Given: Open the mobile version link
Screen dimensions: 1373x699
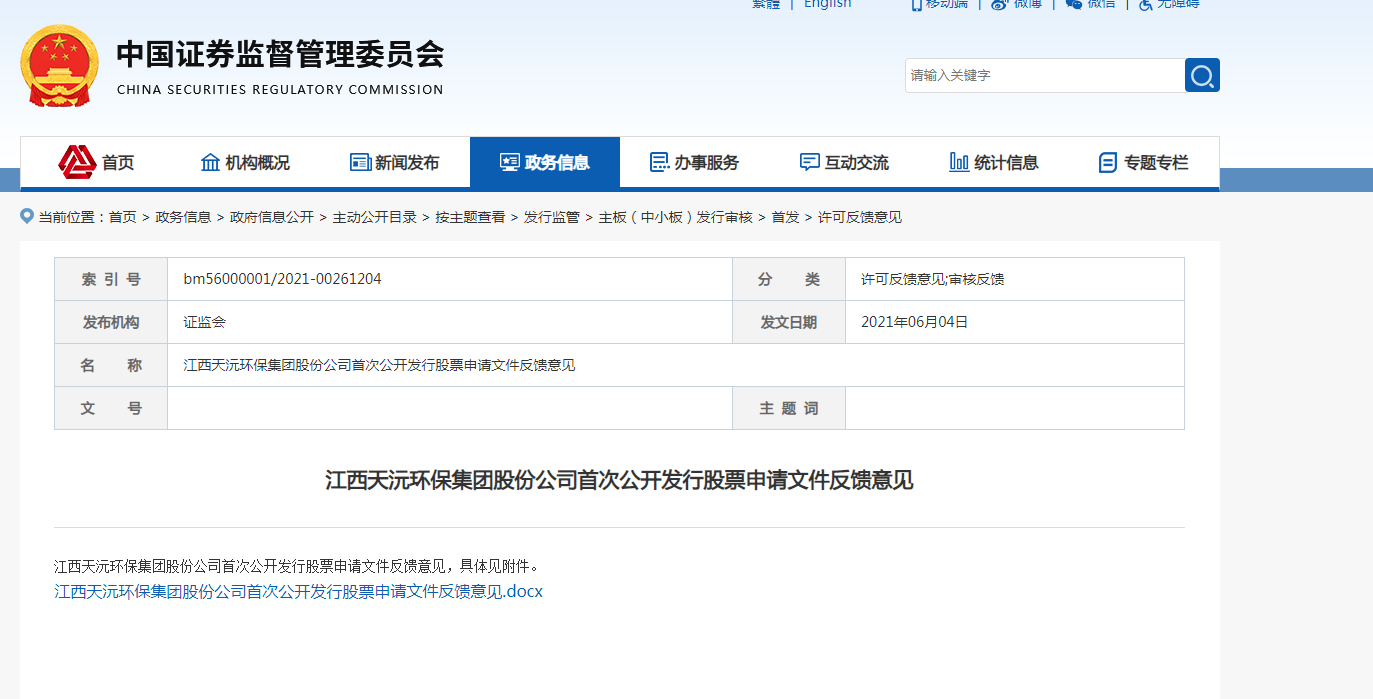Looking at the screenshot, I should [939, 4].
